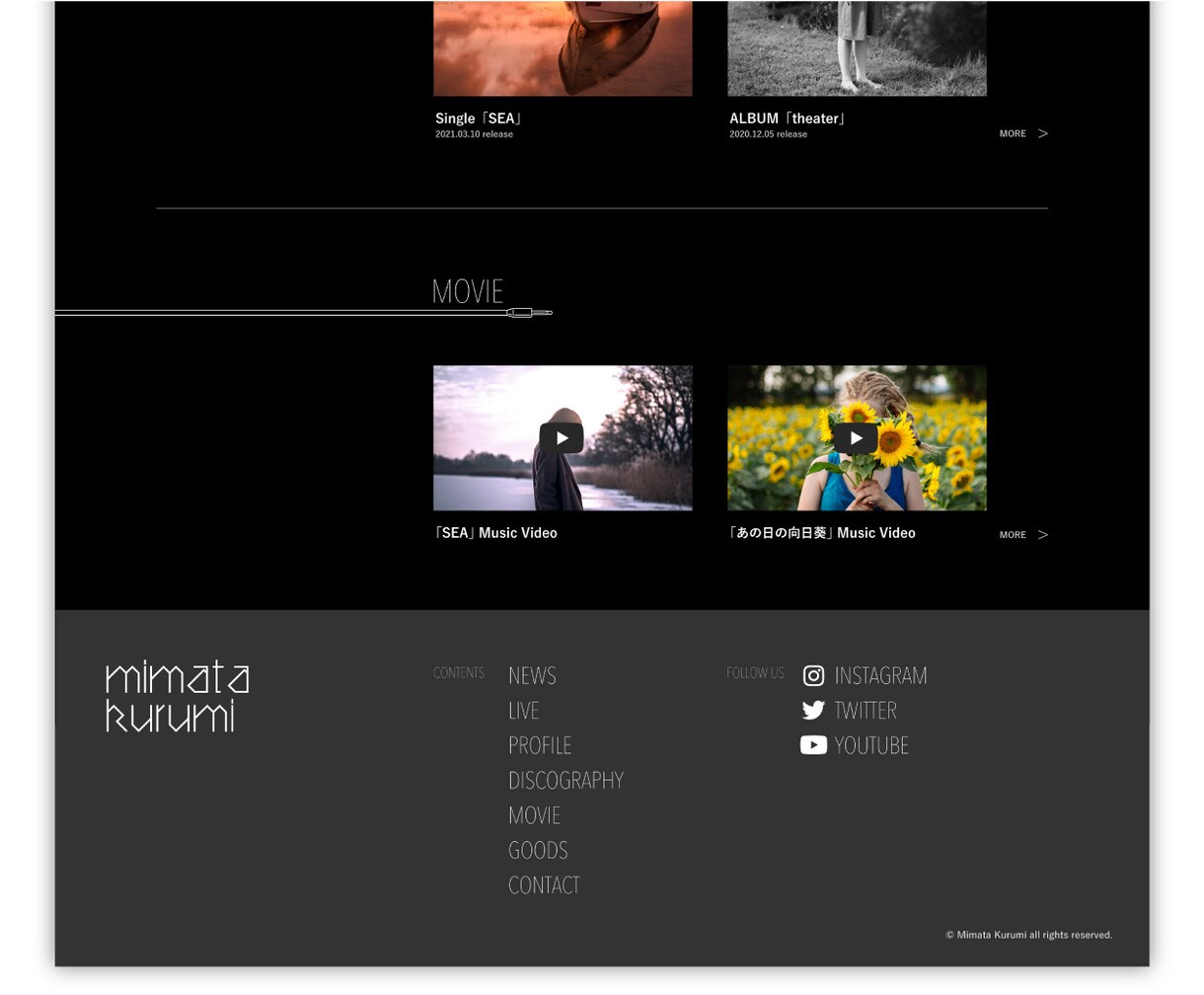This screenshot has width=1204, height=995.
Task: Navigate to DISCOGRAPHY in footer
Action: coord(565,781)
